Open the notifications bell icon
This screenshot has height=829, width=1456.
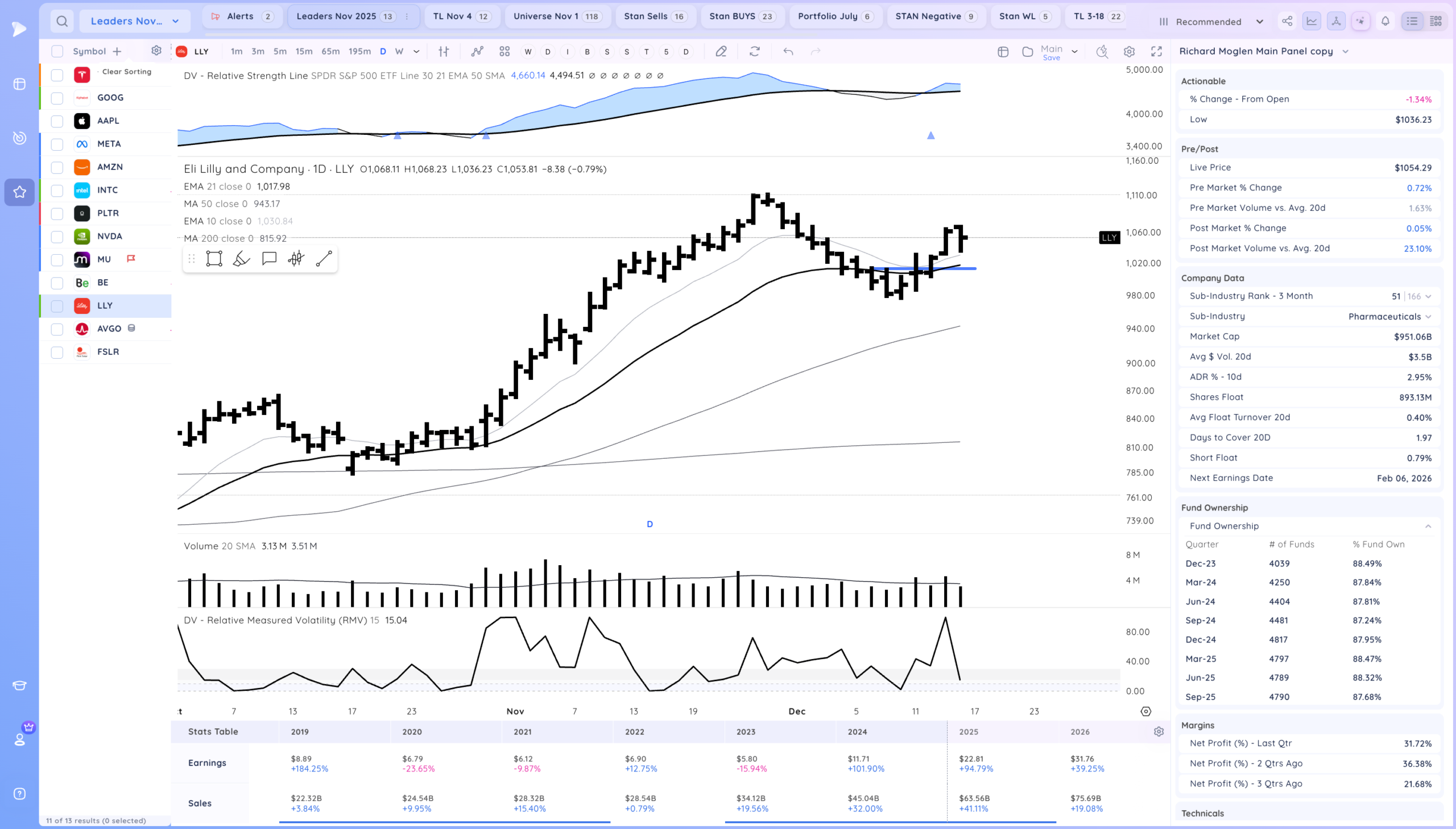coord(1385,22)
